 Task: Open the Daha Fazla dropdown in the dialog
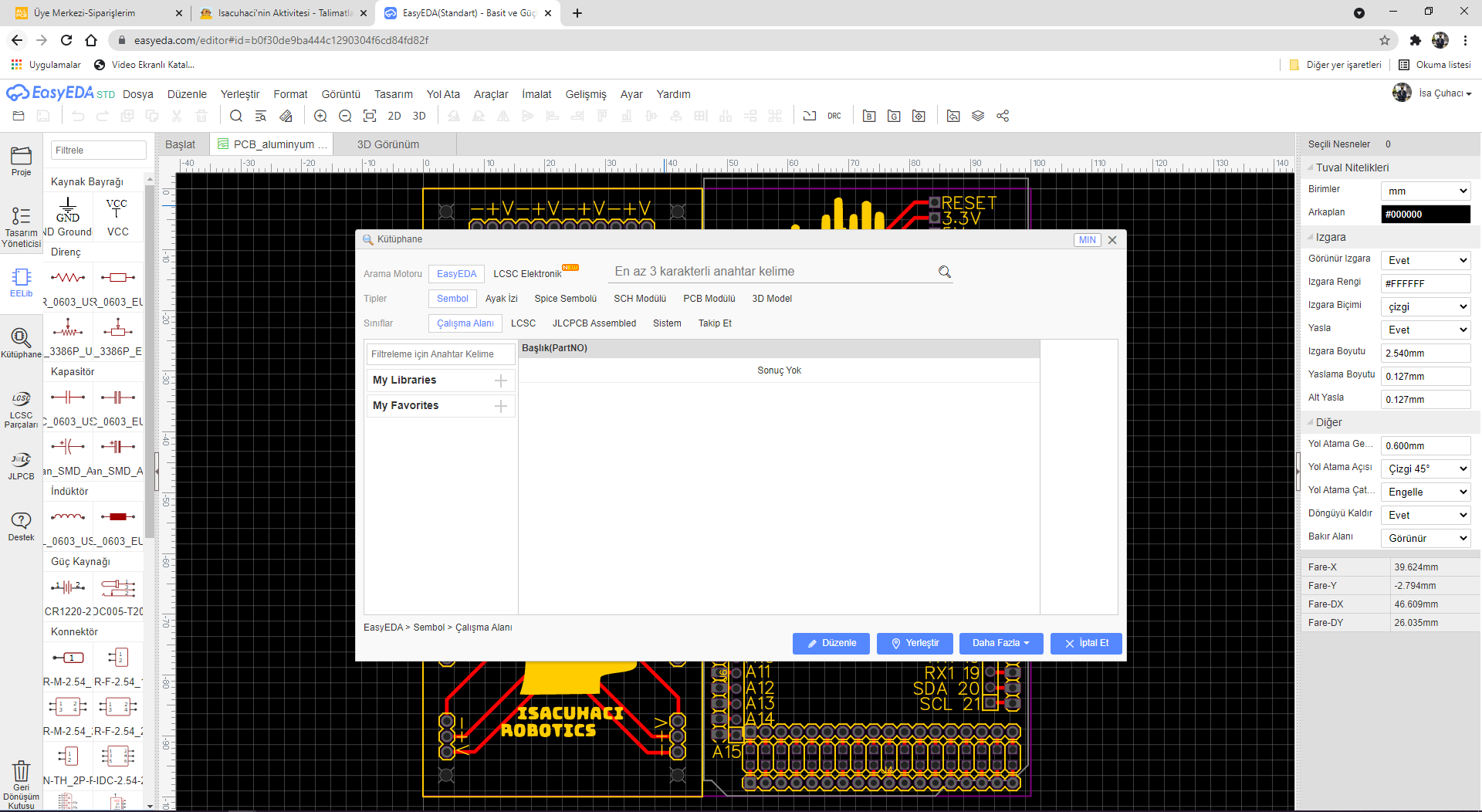point(1000,643)
